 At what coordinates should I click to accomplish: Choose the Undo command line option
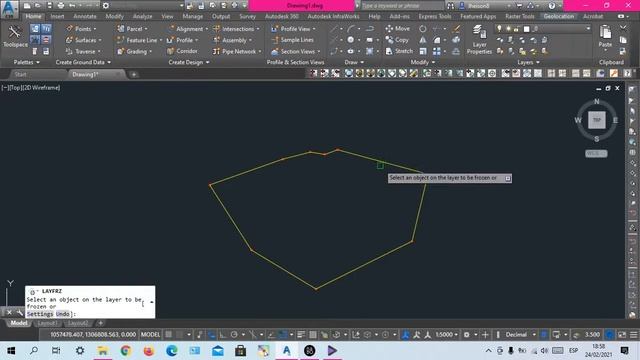click(x=62, y=314)
